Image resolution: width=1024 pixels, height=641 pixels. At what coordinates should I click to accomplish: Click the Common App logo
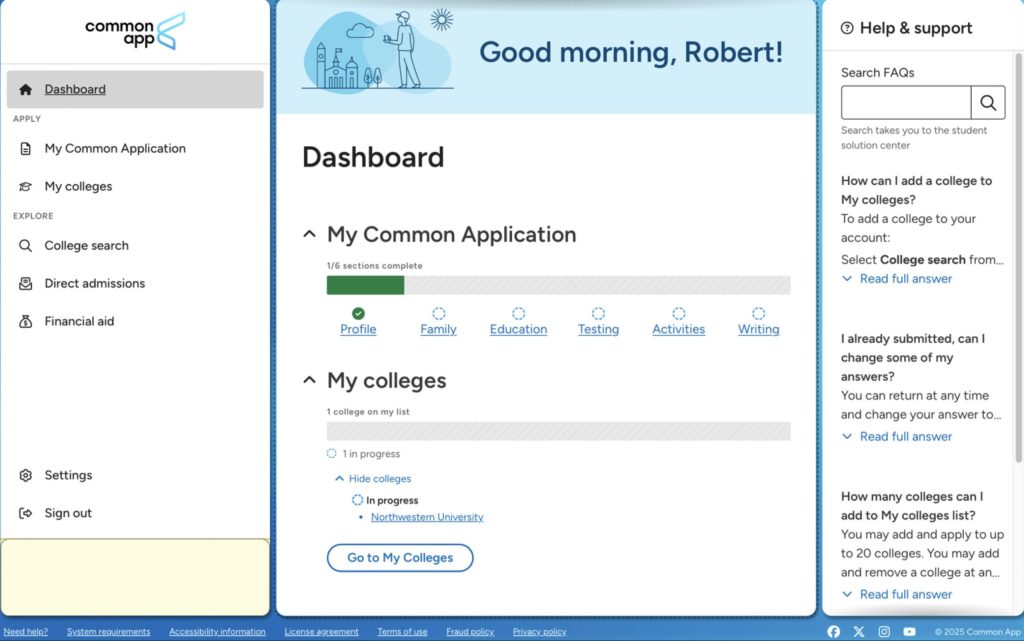[x=135, y=31]
